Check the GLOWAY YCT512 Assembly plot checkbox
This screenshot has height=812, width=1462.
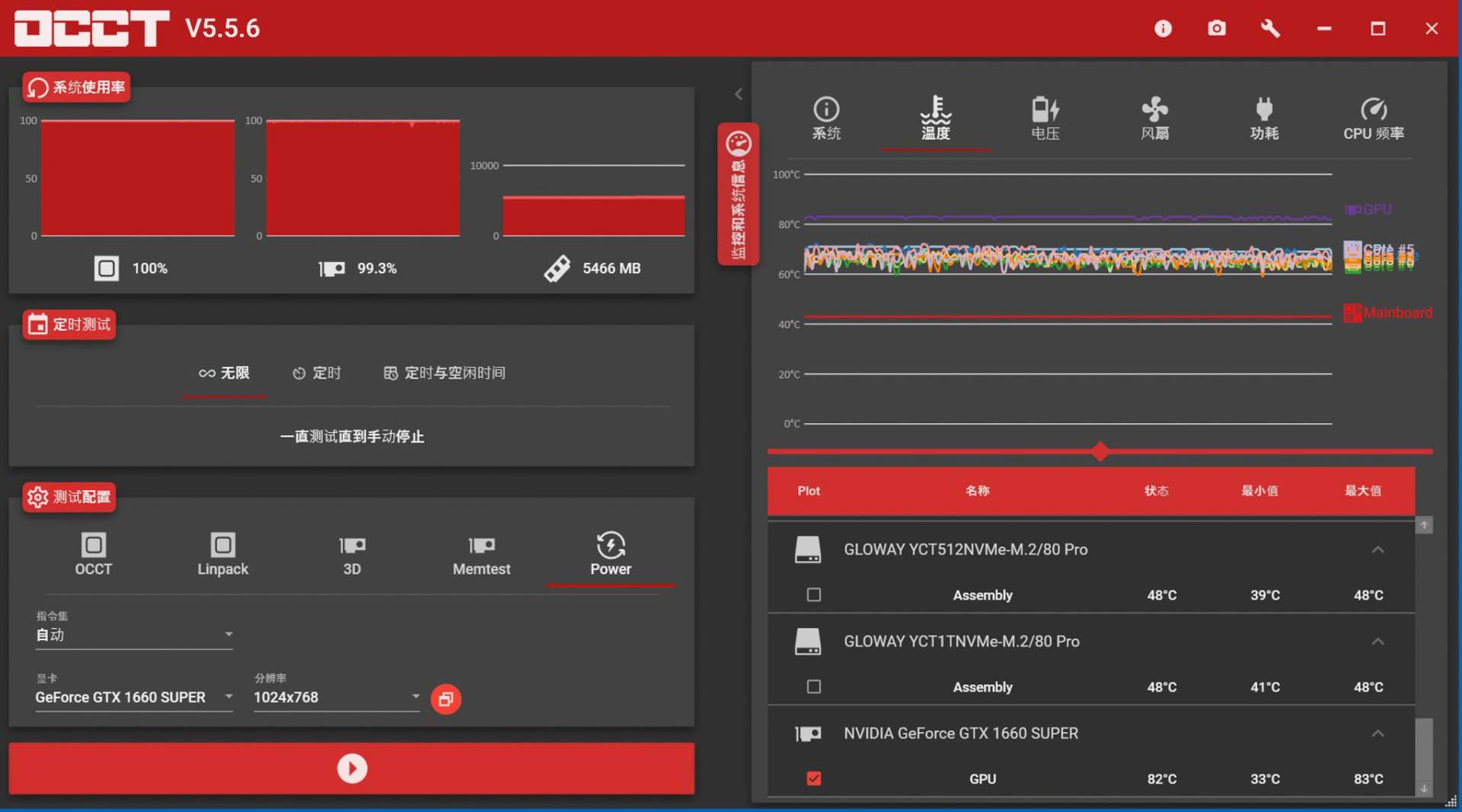point(814,594)
